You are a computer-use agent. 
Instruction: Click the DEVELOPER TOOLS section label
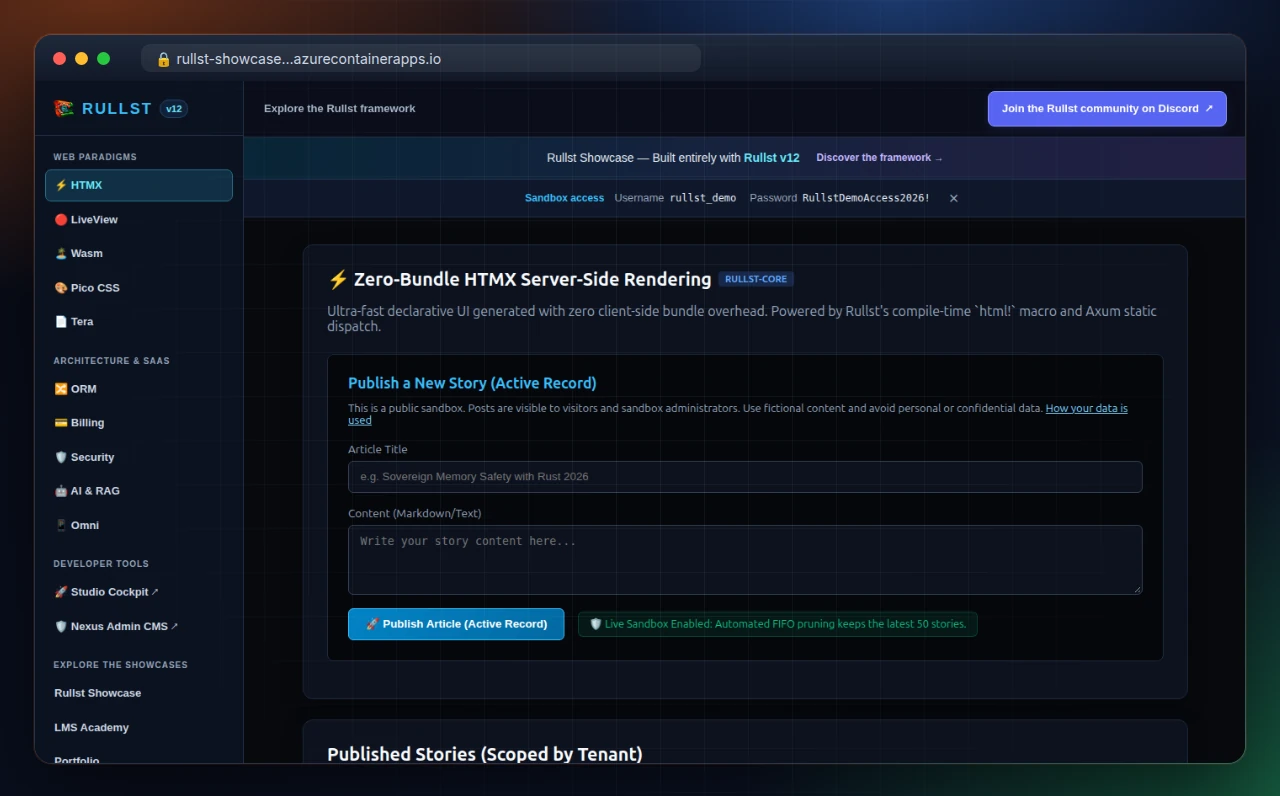[101, 564]
